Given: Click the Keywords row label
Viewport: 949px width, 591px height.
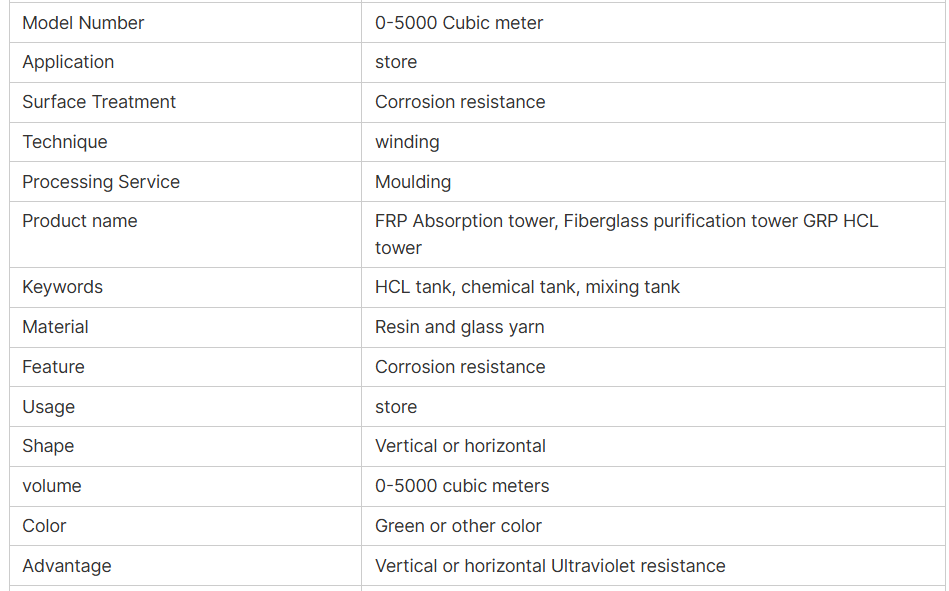Looking at the screenshot, I should tap(63, 287).
